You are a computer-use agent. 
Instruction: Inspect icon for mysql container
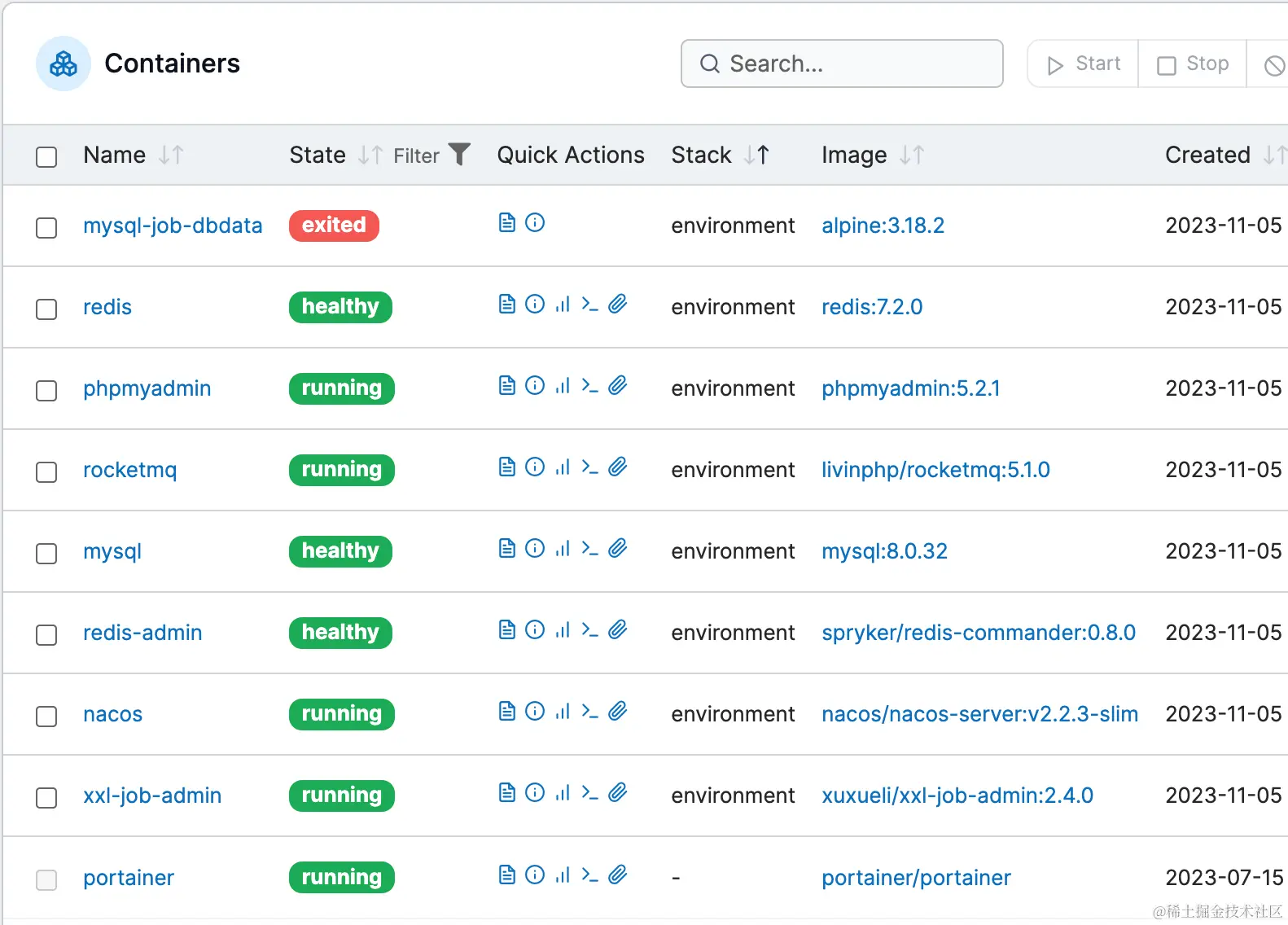coord(535,548)
